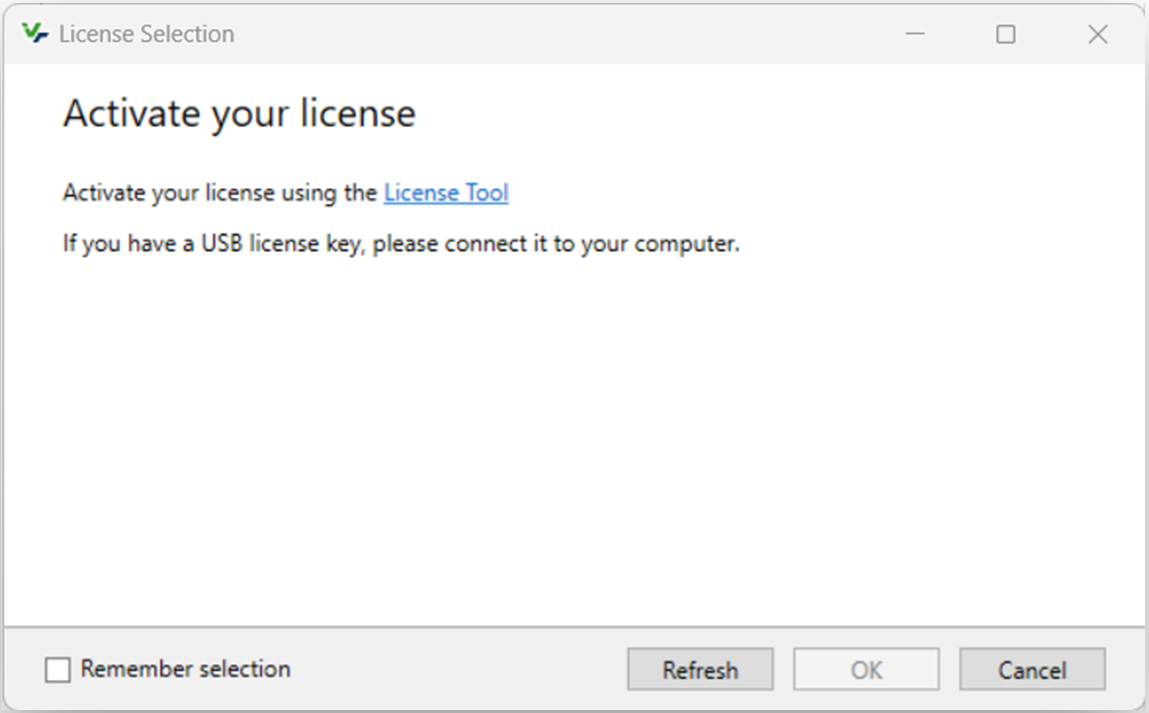Click the minimize button of the dialog
This screenshot has width=1149, height=713.
(915, 33)
